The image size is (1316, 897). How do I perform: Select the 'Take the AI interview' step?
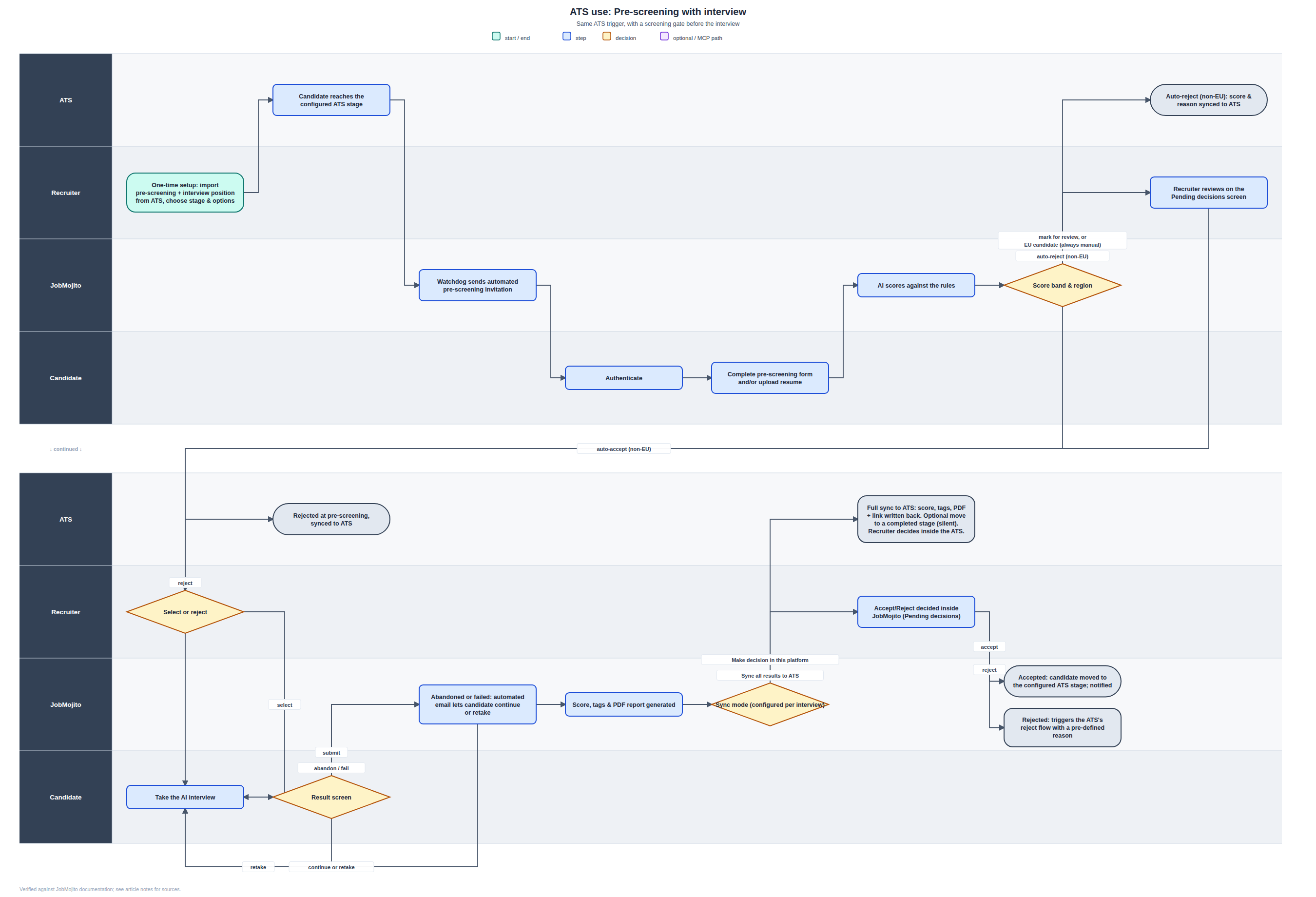click(x=185, y=797)
